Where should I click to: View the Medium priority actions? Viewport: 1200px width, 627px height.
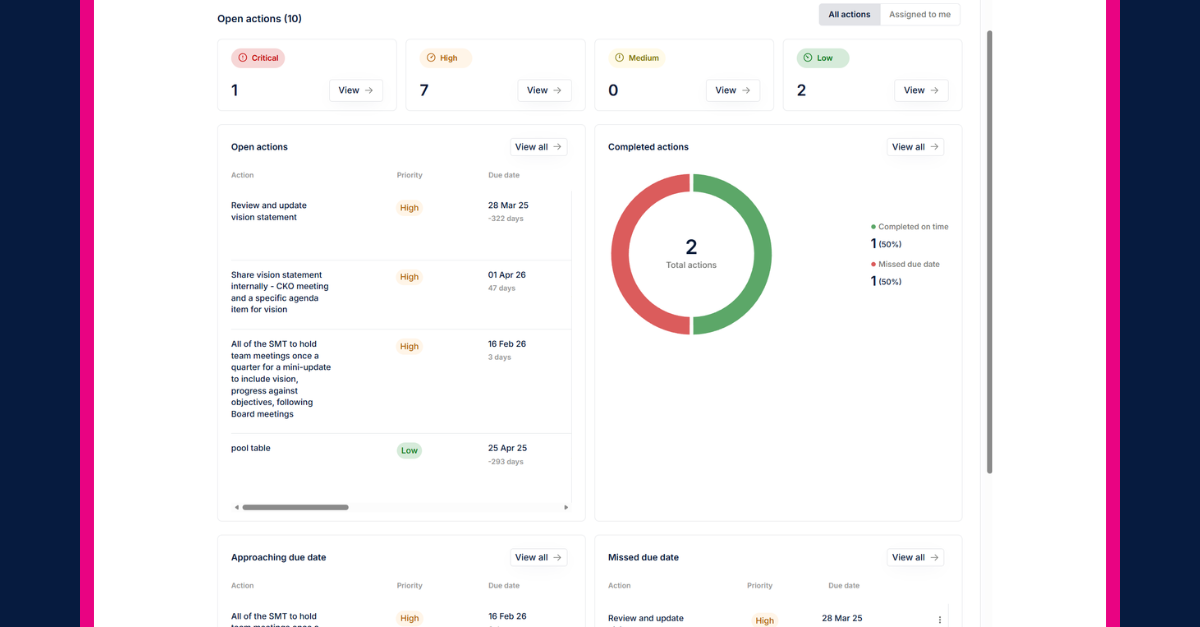[x=732, y=90]
